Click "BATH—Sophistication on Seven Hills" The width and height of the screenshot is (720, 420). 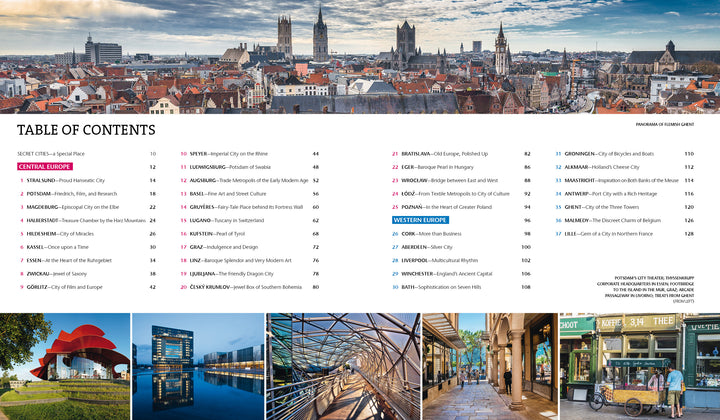pos(441,287)
